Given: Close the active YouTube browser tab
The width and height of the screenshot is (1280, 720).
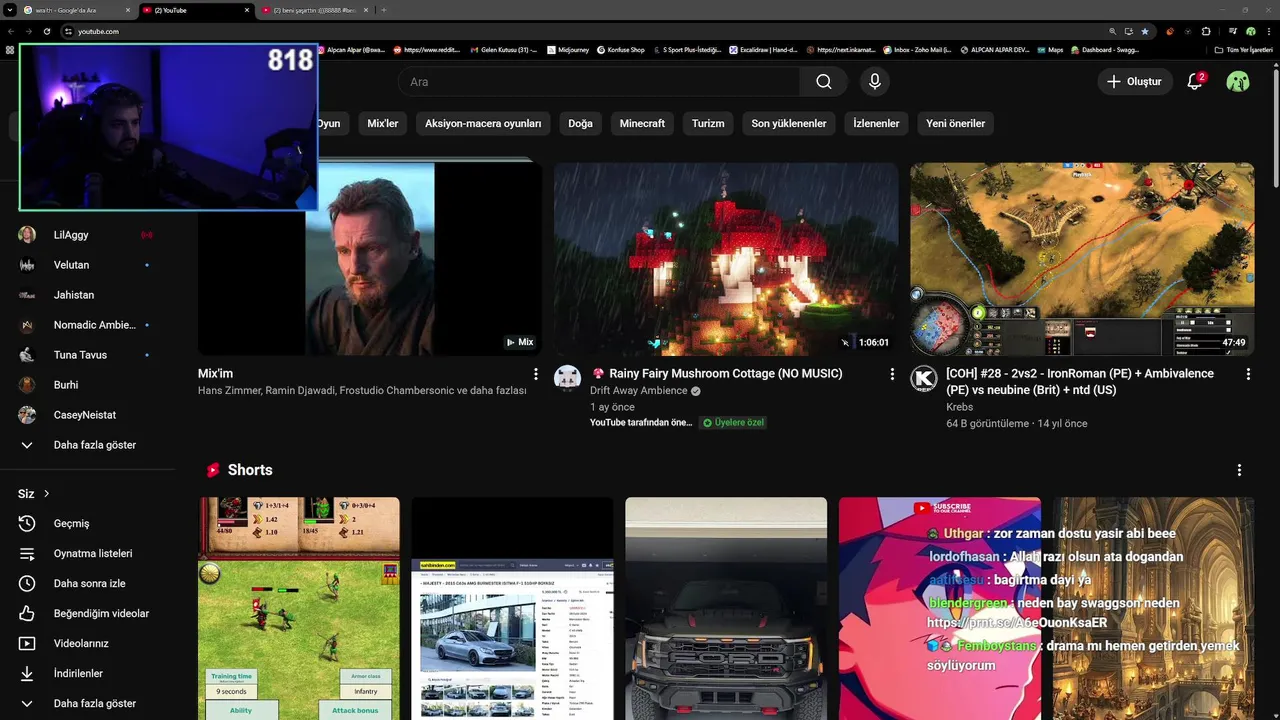Looking at the screenshot, I should coord(247,10).
